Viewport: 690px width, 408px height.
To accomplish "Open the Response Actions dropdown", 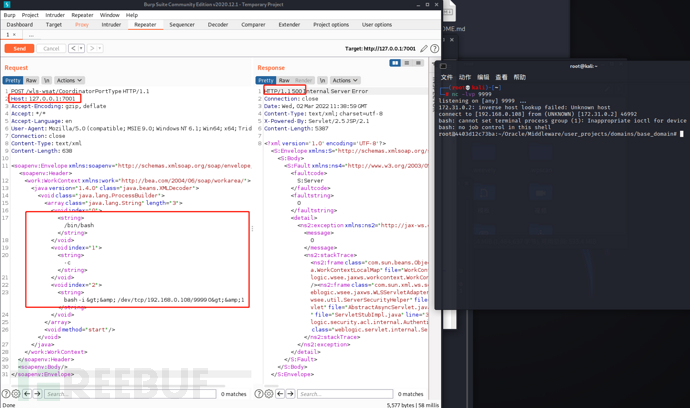I will pos(345,80).
